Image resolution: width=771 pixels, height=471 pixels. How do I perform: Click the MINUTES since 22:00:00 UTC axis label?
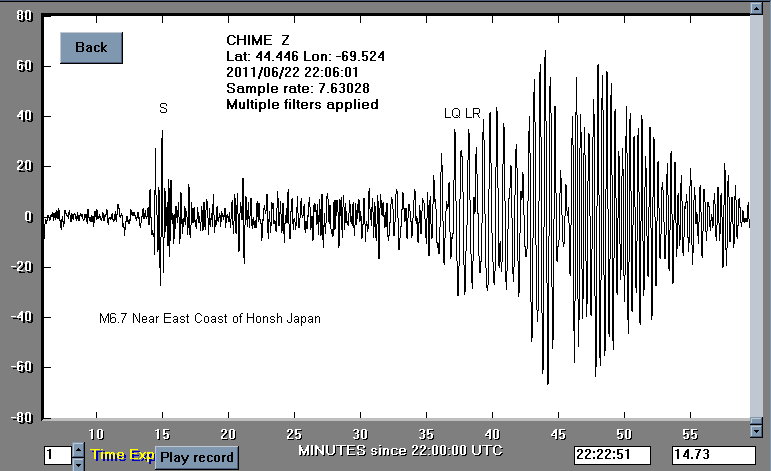click(x=399, y=450)
